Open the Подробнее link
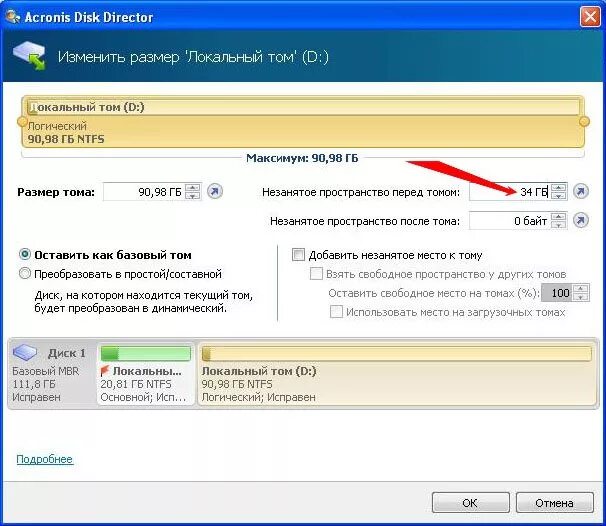 44,459
